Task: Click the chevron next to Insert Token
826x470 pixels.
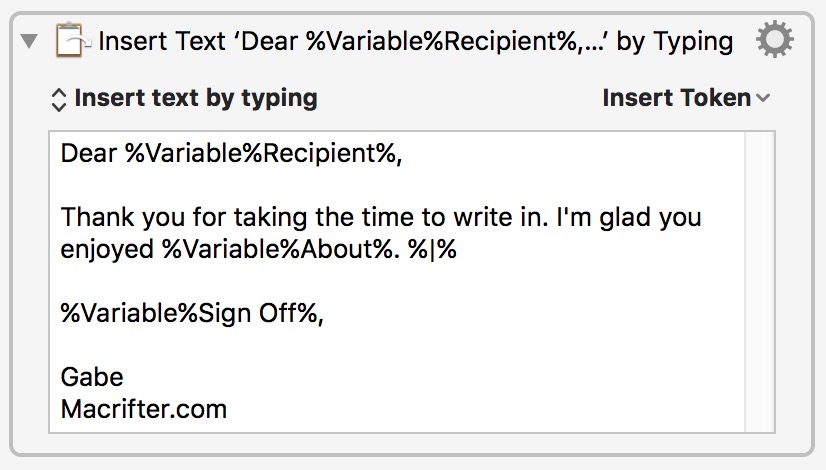Action: [x=763, y=98]
